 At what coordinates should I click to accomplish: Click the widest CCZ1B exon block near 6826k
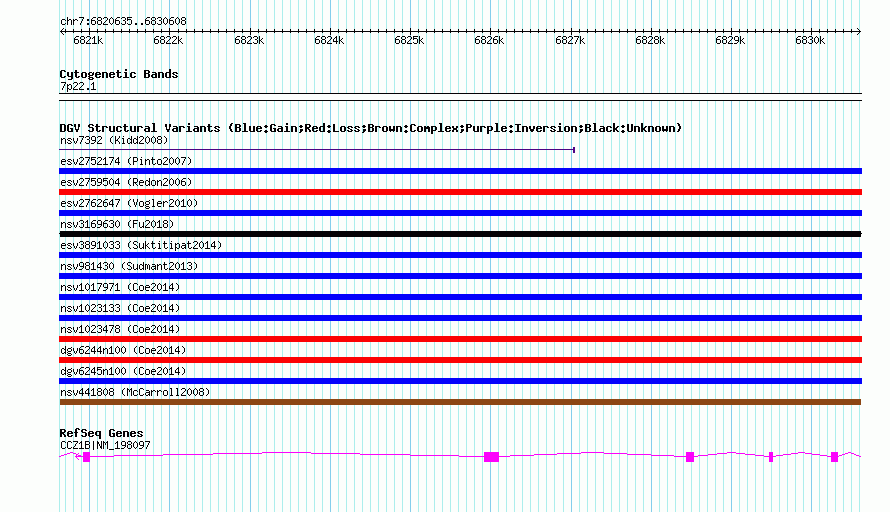[492, 457]
